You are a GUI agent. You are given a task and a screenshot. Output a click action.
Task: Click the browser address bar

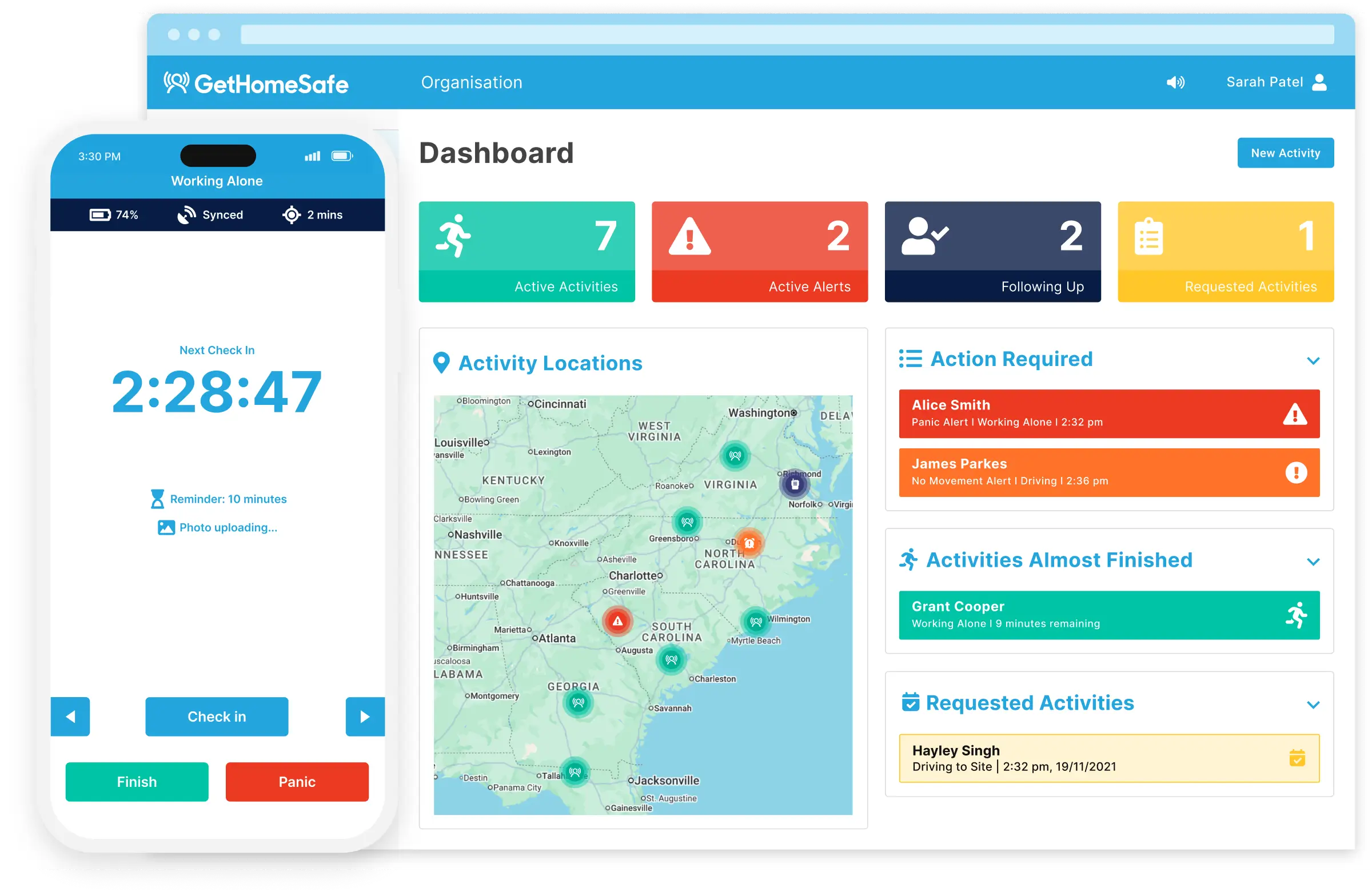787,35
